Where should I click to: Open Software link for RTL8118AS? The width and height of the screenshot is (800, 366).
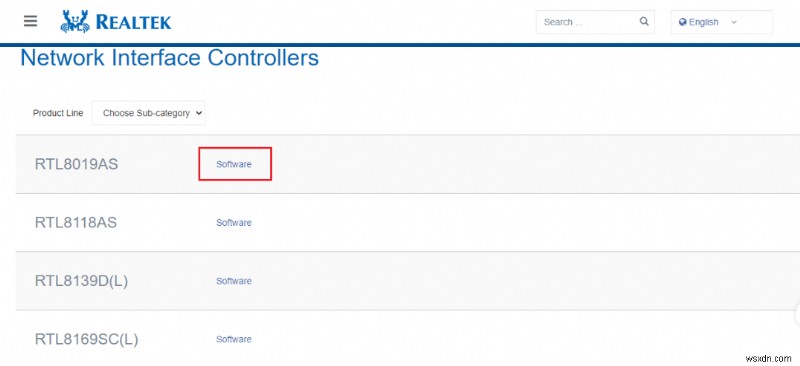(x=234, y=223)
